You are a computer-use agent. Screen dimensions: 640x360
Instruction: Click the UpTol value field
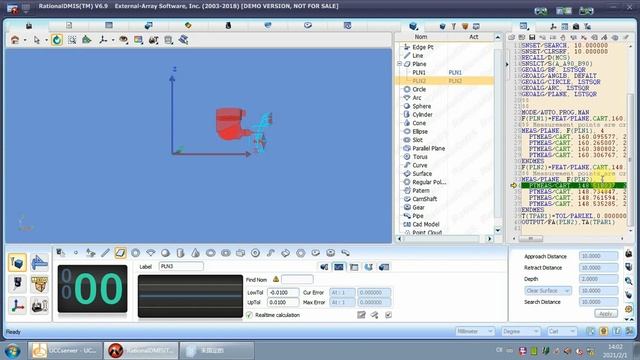(x=283, y=302)
